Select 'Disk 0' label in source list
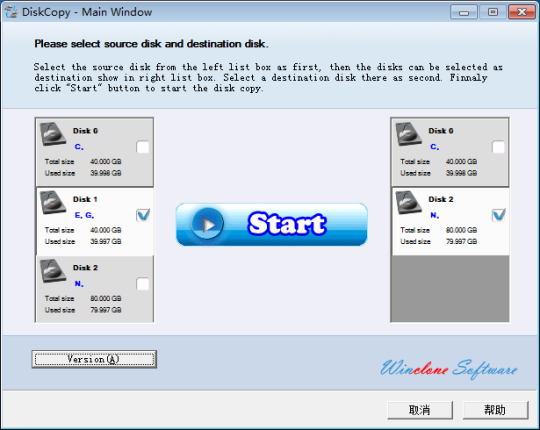 click(85, 131)
